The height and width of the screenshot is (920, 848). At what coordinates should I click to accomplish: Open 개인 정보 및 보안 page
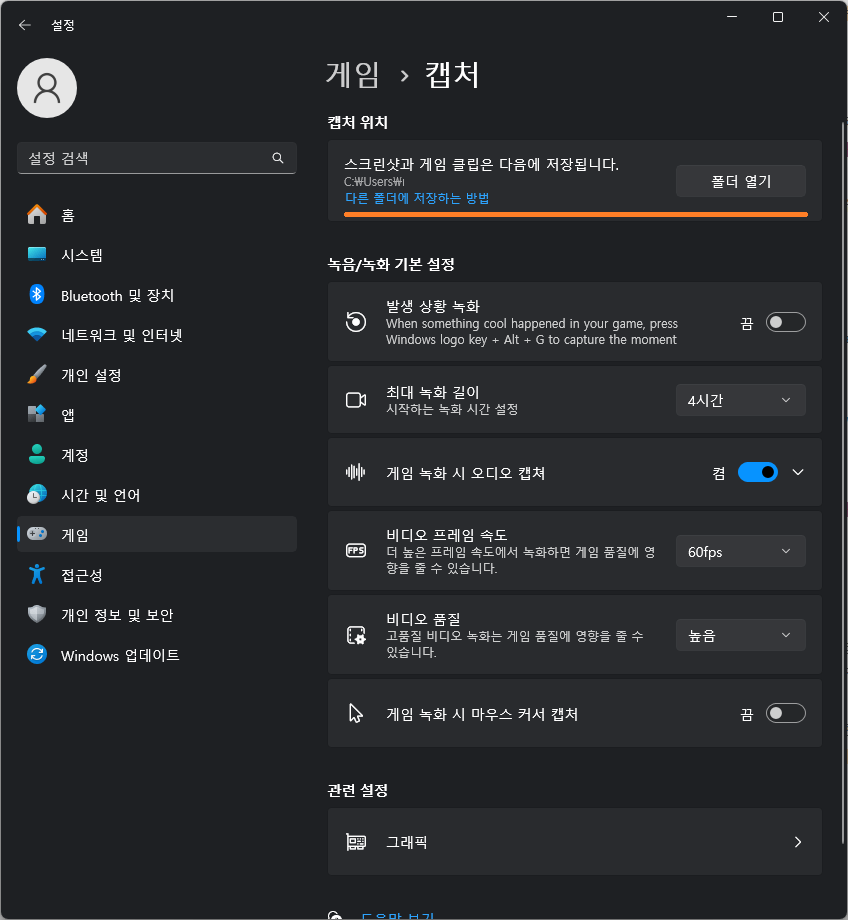[x=157, y=615]
